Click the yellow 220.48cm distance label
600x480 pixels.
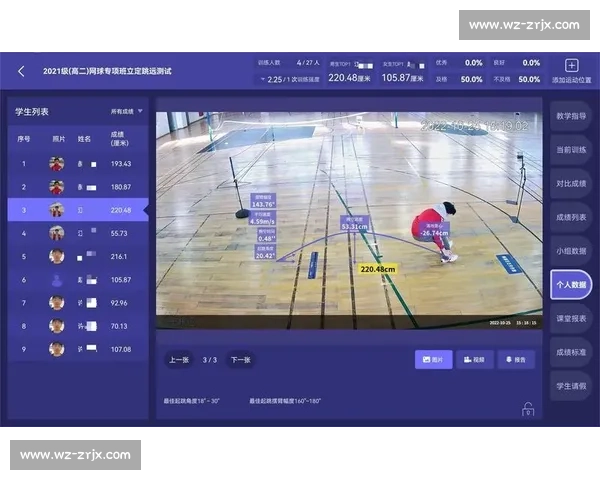click(x=377, y=269)
